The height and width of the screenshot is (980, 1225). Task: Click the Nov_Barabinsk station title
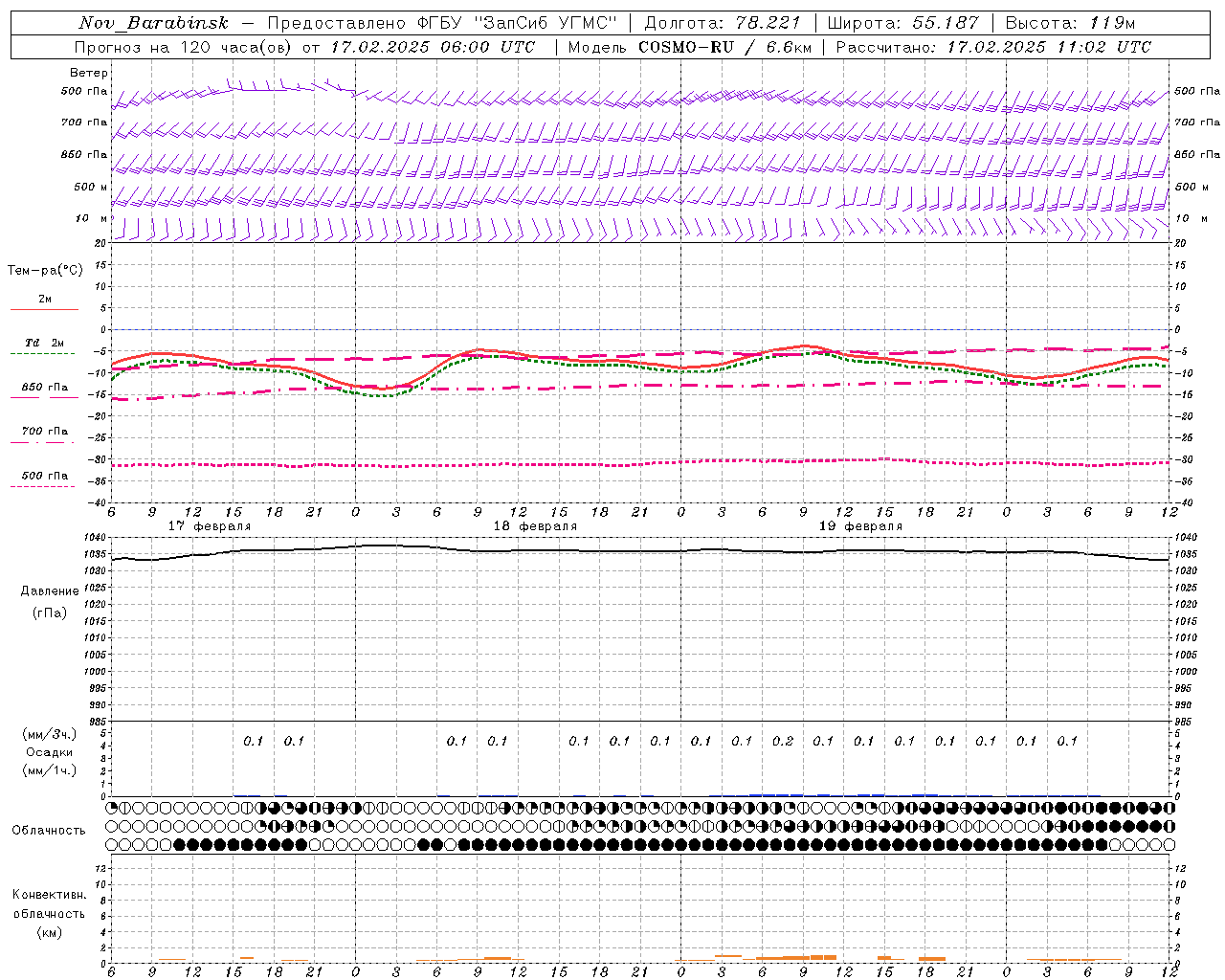(154, 23)
